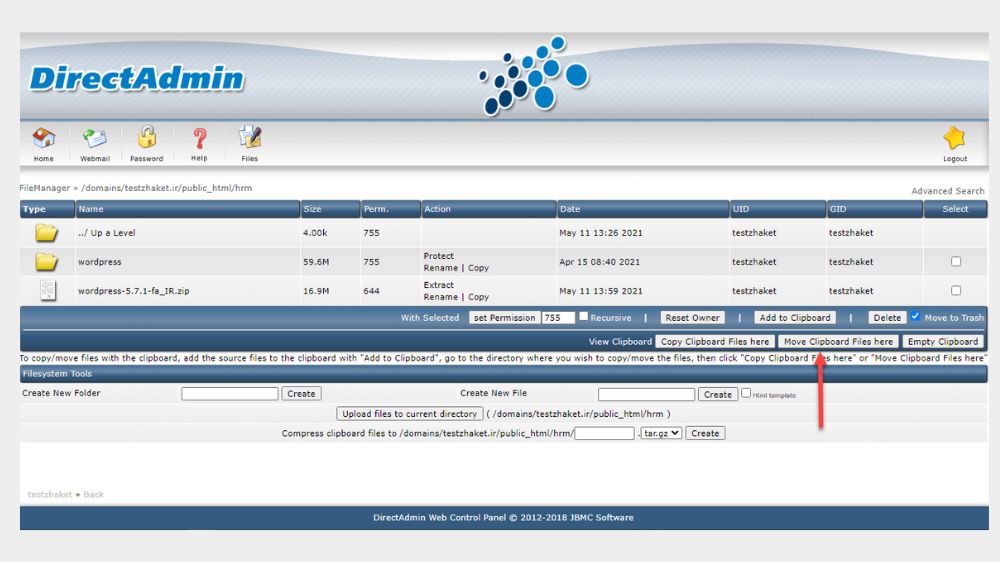Uncheck the Move to Trash checkbox
The width and height of the screenshot is (1000, 562).
pyautogui.click(x=915, y=316)
